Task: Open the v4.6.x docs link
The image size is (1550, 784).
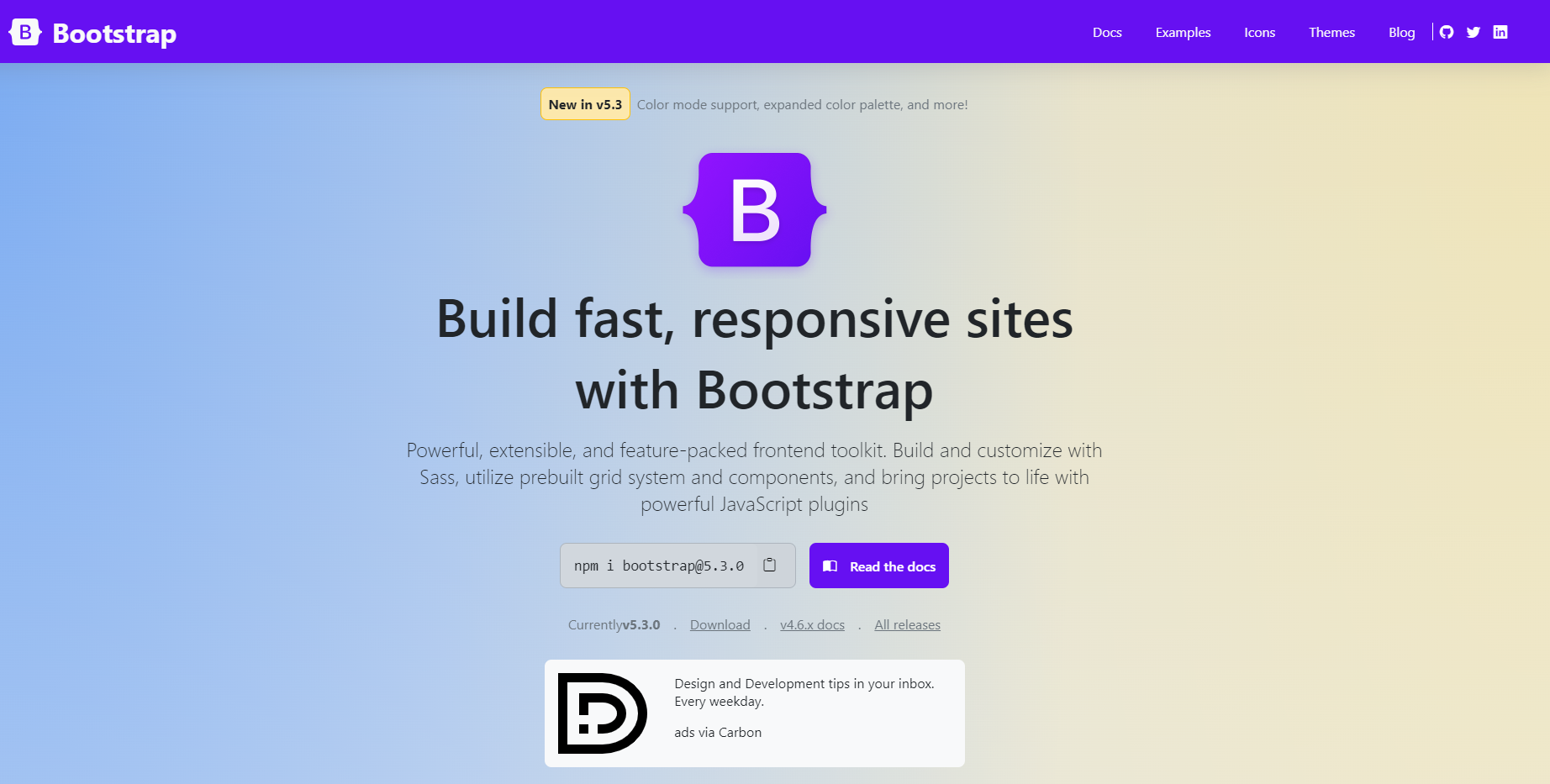Action: (812, 625)
